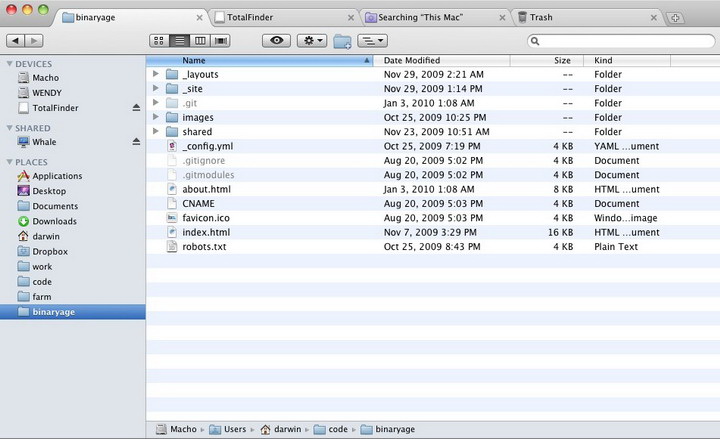Close the Trash tab
The width and height of the screenshot is (720, 439).
click(654, 17)
